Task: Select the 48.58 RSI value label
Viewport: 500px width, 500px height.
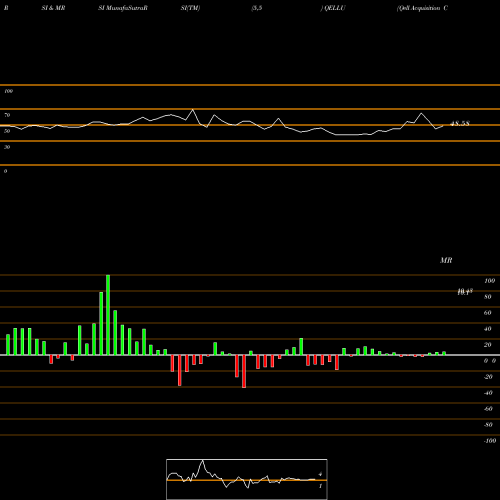Action: 460,124
